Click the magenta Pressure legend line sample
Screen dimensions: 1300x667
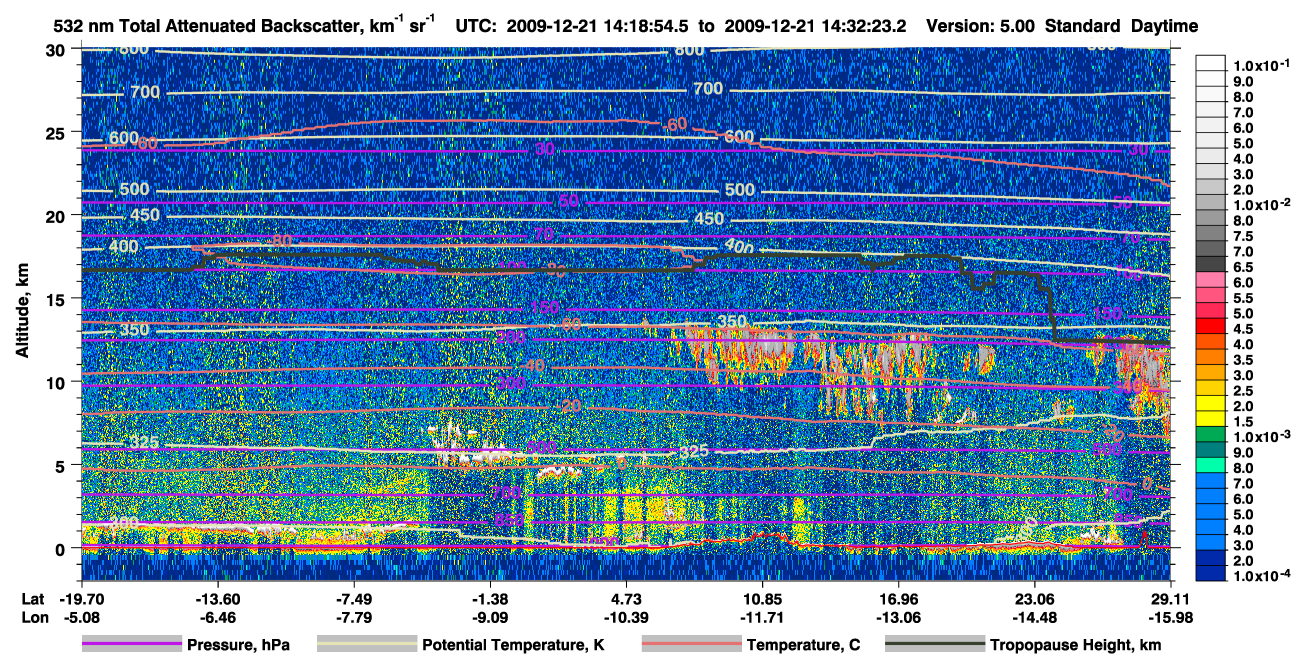132,644
